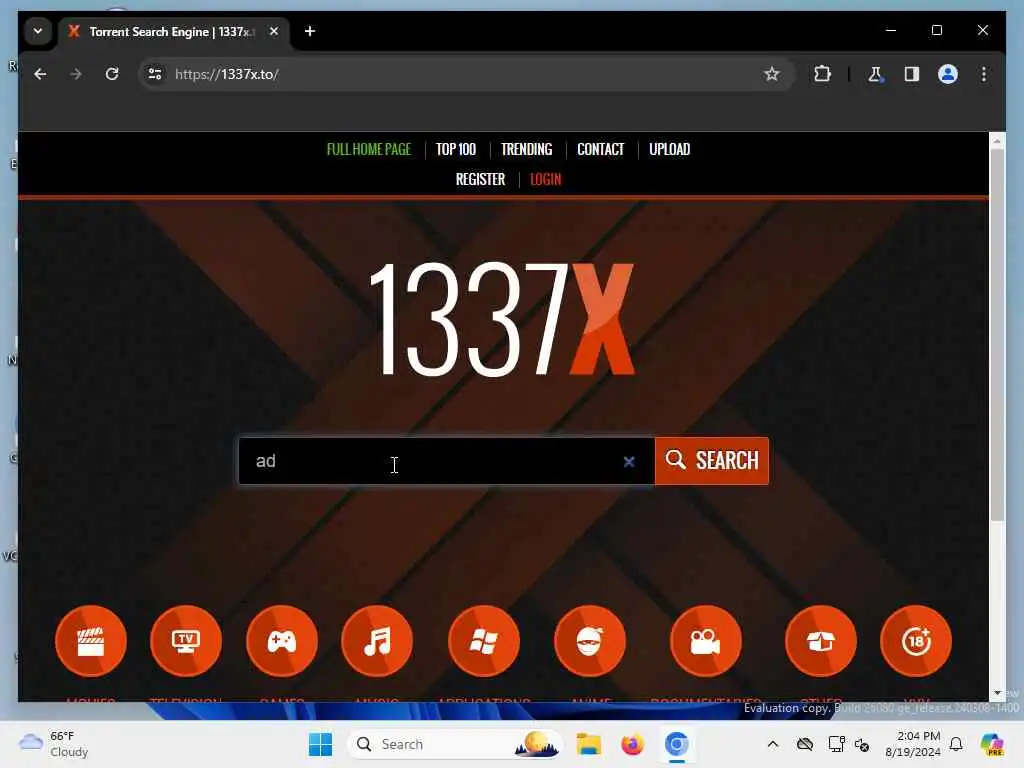Click the page vertical scrollbar thumb
The height and width of the screenshot is (768, 1024).
[x=997, y=334]
